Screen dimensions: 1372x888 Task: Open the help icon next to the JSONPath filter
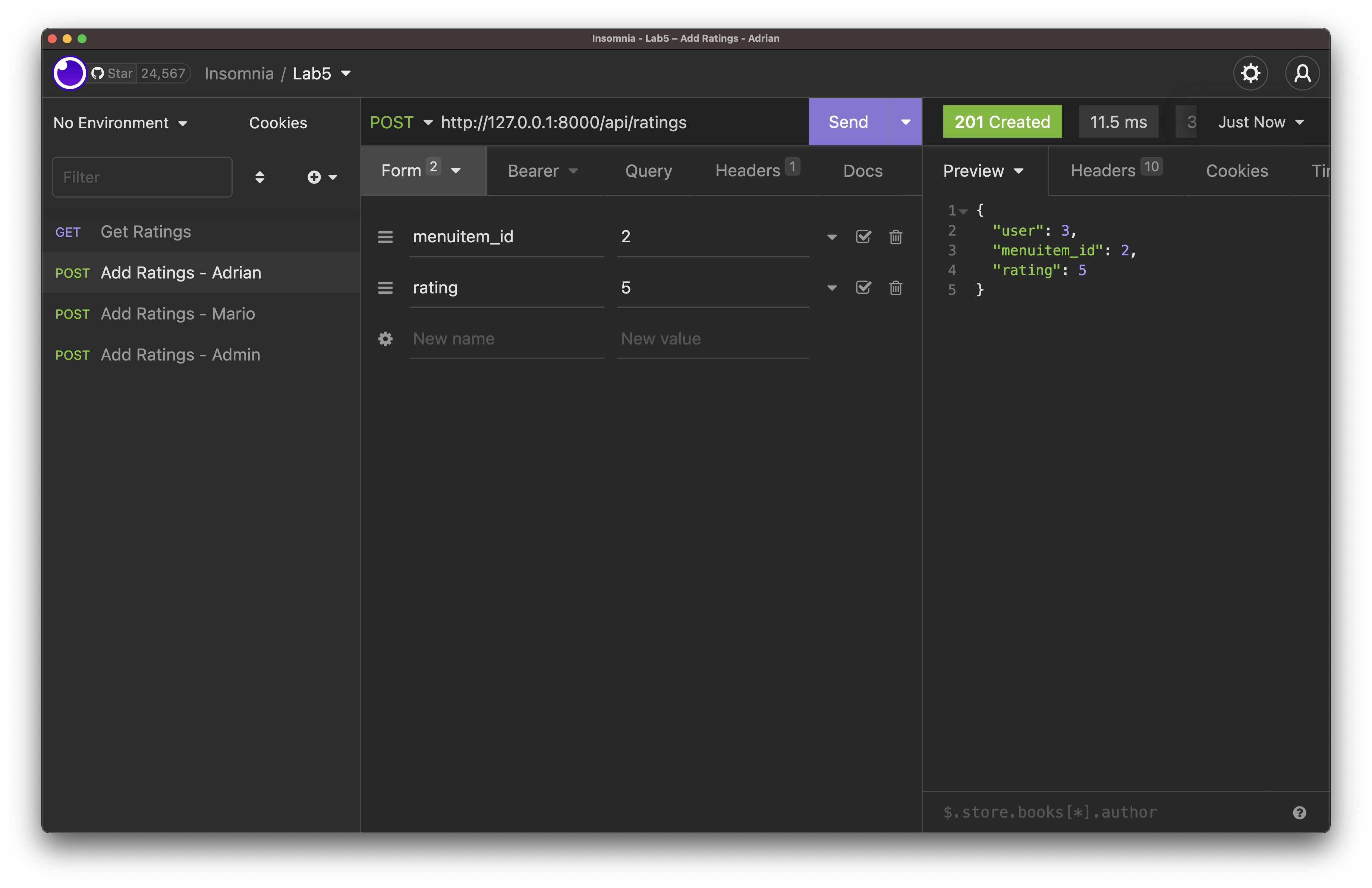coord(1300,812)
